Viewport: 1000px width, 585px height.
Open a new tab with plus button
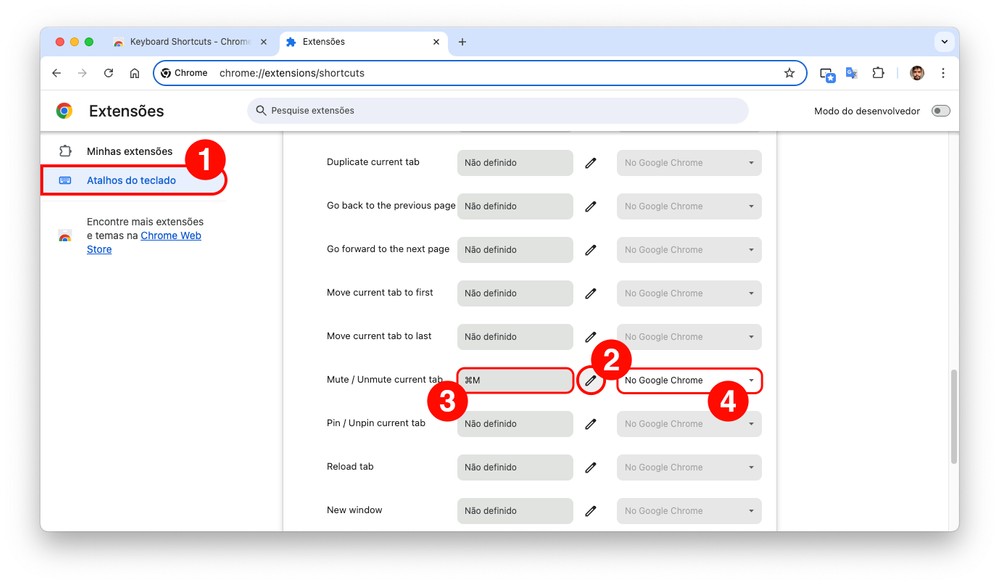click(462, 42)
